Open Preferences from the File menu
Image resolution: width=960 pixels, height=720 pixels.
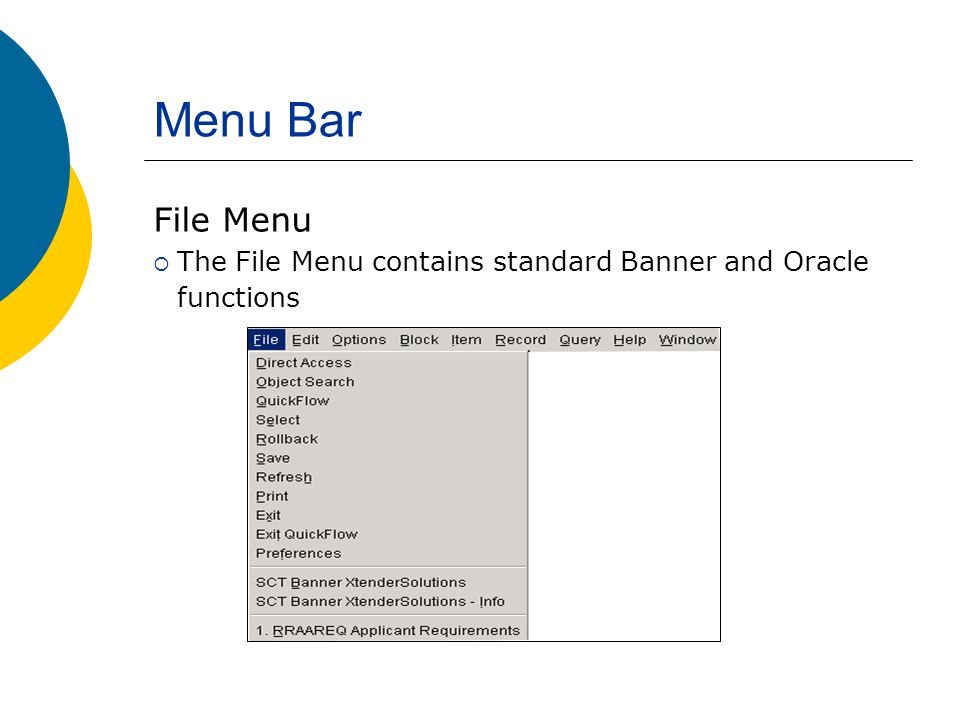pos(388,553)
